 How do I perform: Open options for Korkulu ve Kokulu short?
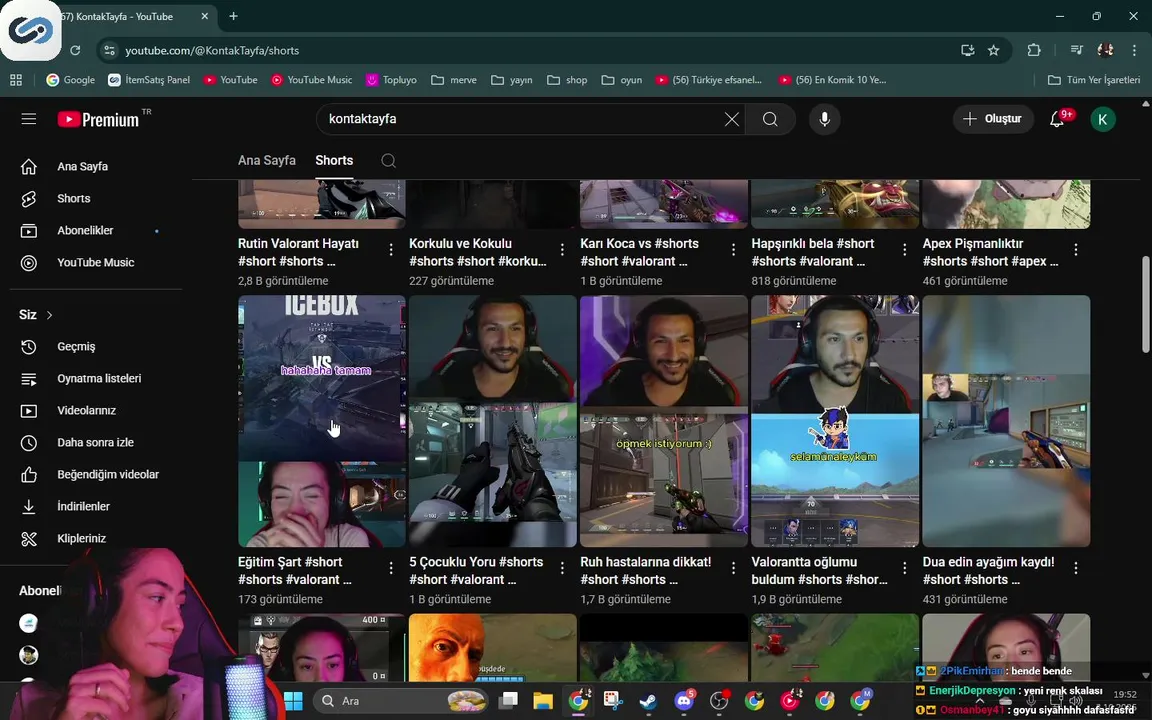coord(562,250)
